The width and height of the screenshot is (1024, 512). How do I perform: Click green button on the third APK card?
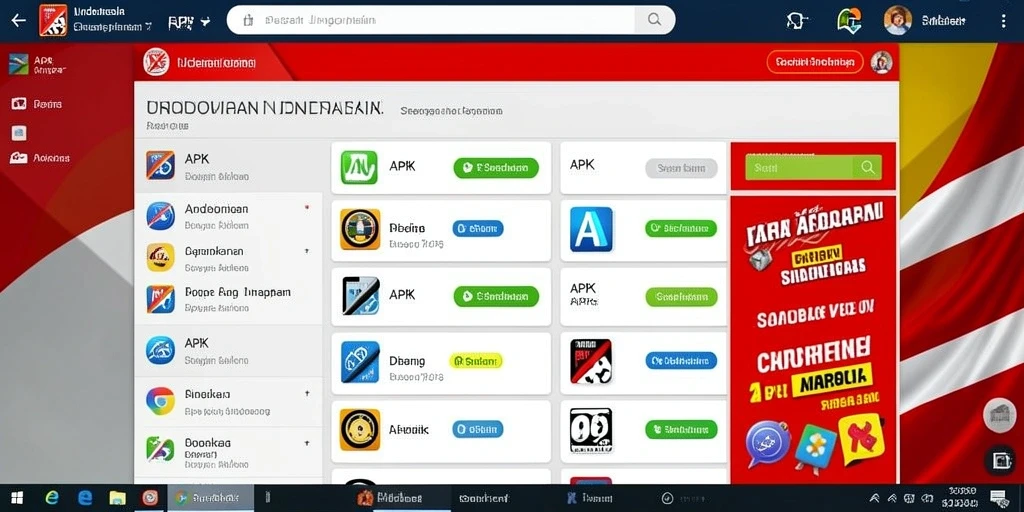(496, 296)
